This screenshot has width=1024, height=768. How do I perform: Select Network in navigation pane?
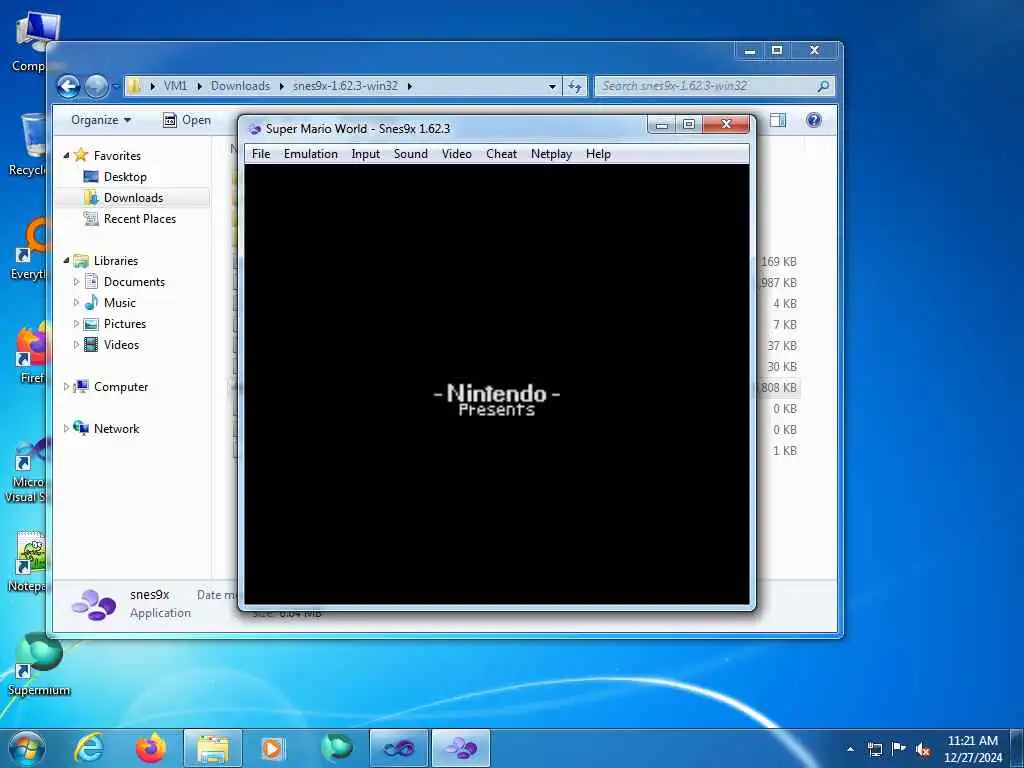[x=116, y=428]
